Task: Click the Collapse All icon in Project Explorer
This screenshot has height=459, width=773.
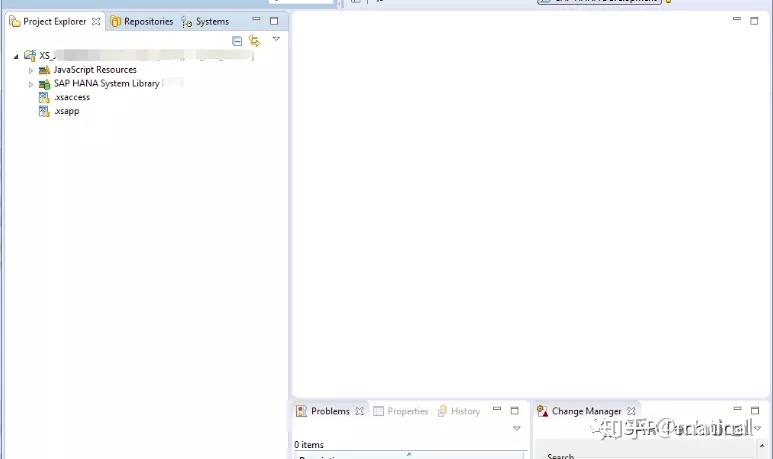Action: pyautogui.click(x=237, y=41)
